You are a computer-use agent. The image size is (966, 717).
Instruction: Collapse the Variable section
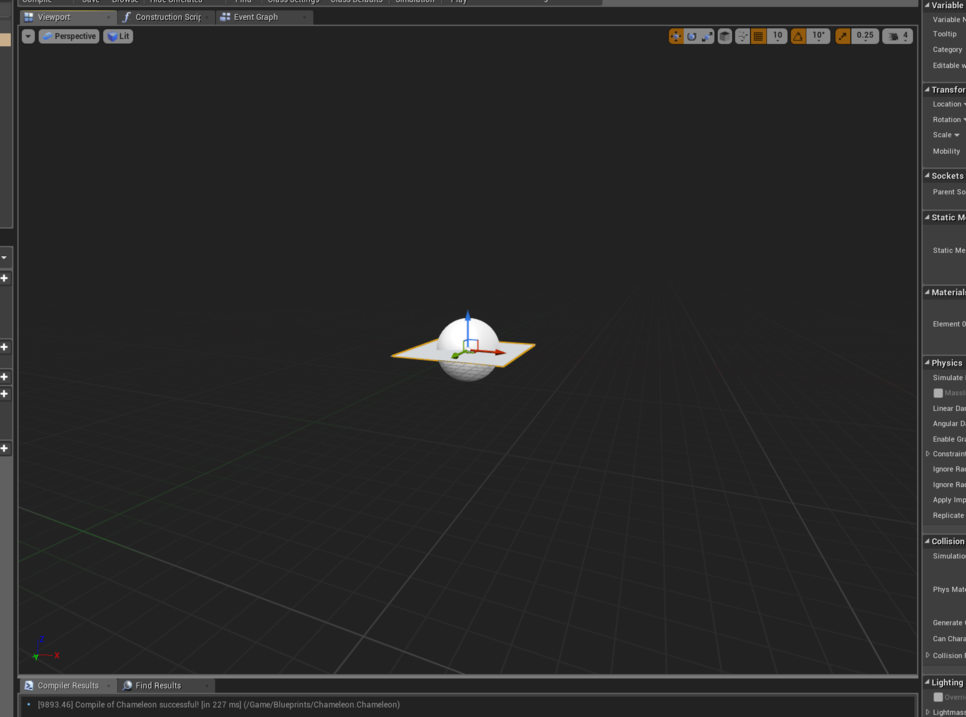tap(927, 5)
